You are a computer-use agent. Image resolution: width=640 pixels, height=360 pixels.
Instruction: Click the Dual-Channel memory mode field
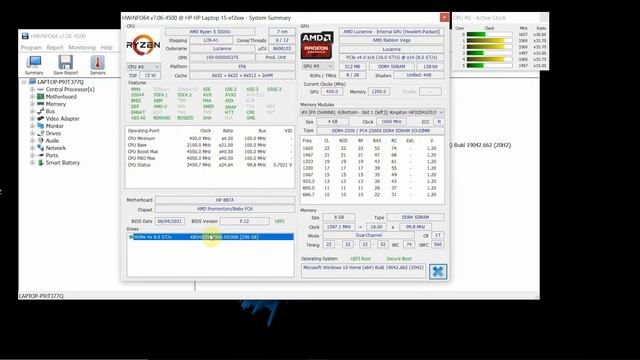369,236
